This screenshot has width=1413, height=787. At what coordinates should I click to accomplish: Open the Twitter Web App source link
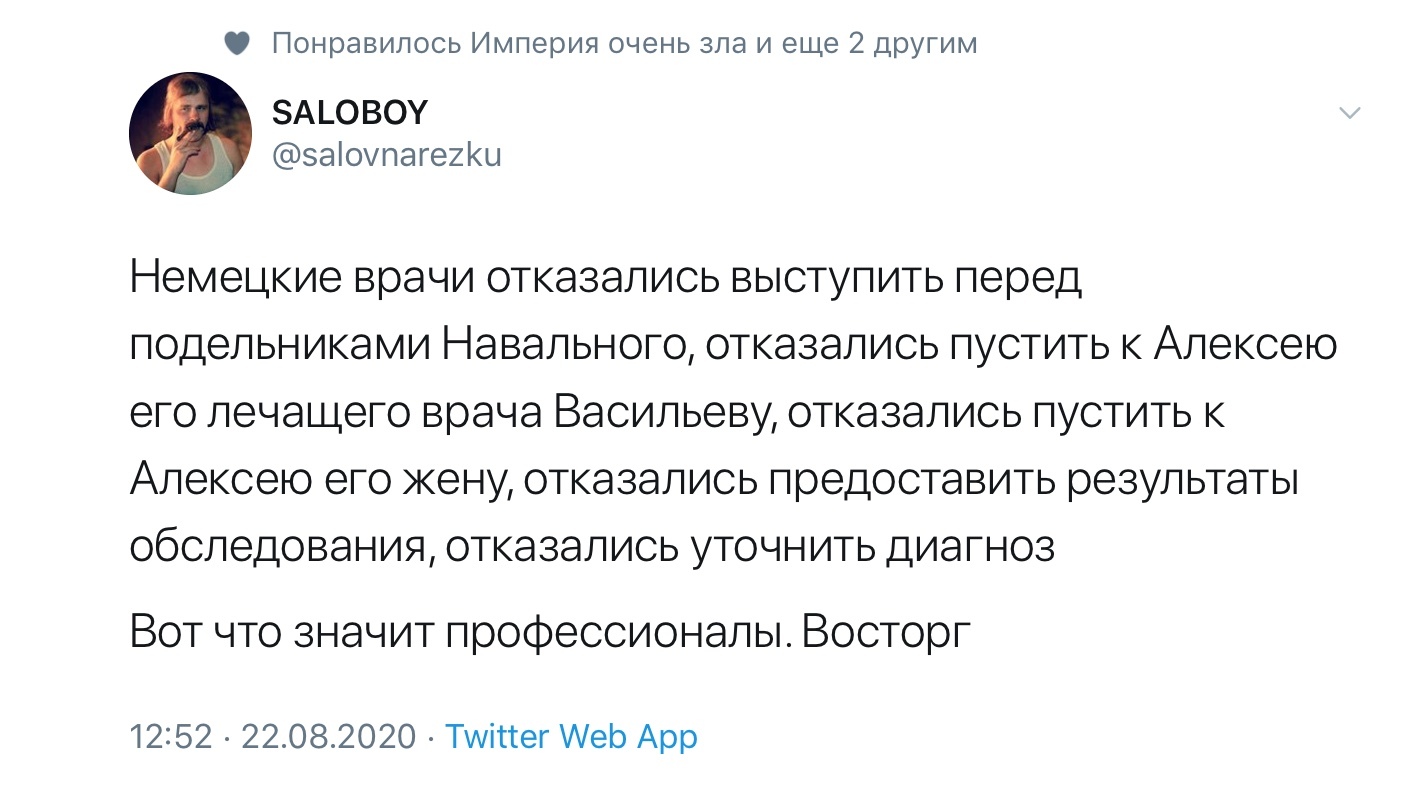571,737
